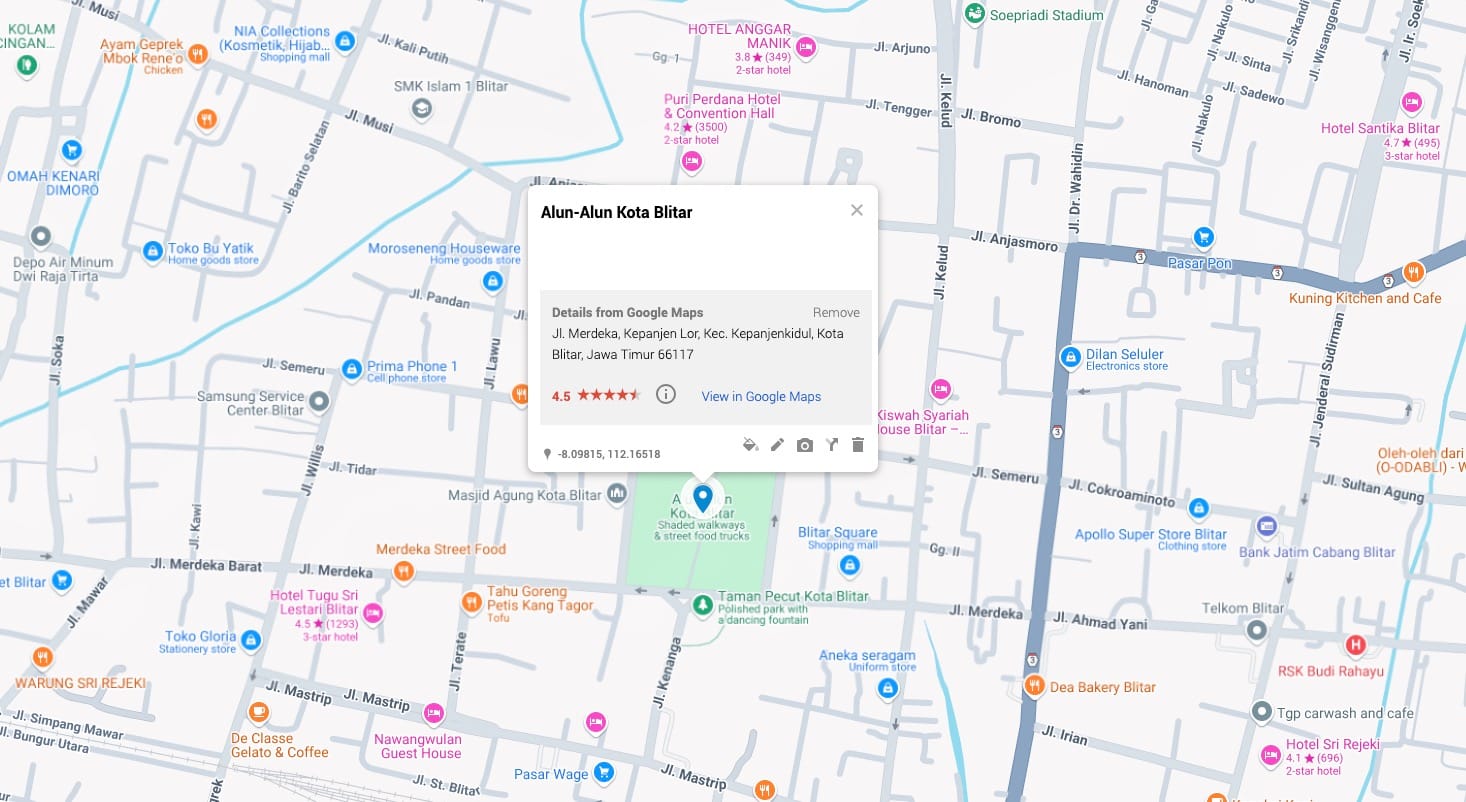1466x802 pixels.
Task: Click Puri Perdana Hotel marker icon
Action: coord(690,161)
